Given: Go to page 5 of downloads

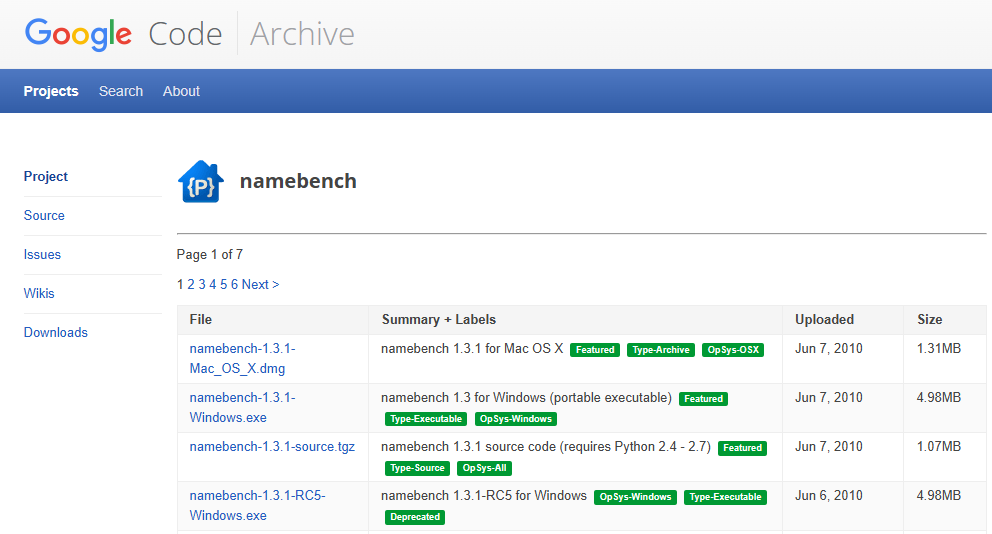Looking at the screenshot, I should pos(223,285).
